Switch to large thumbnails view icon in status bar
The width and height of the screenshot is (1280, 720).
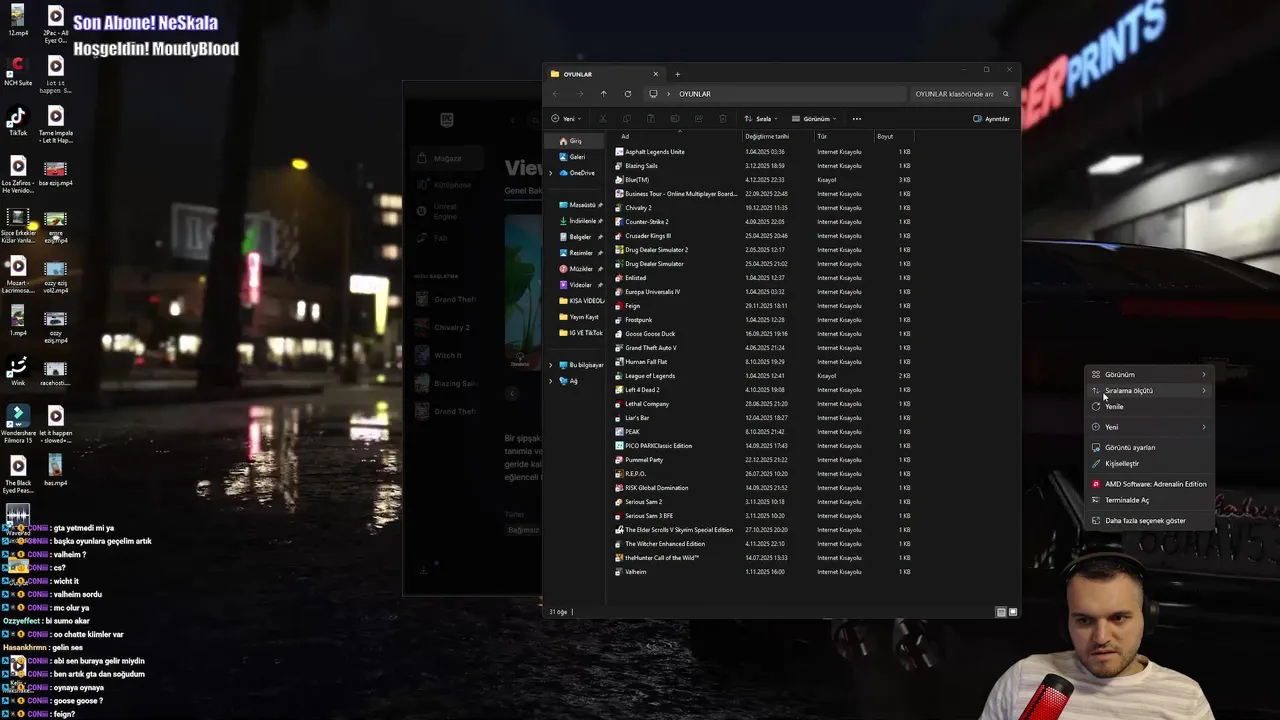click(x=1013, y=612)
